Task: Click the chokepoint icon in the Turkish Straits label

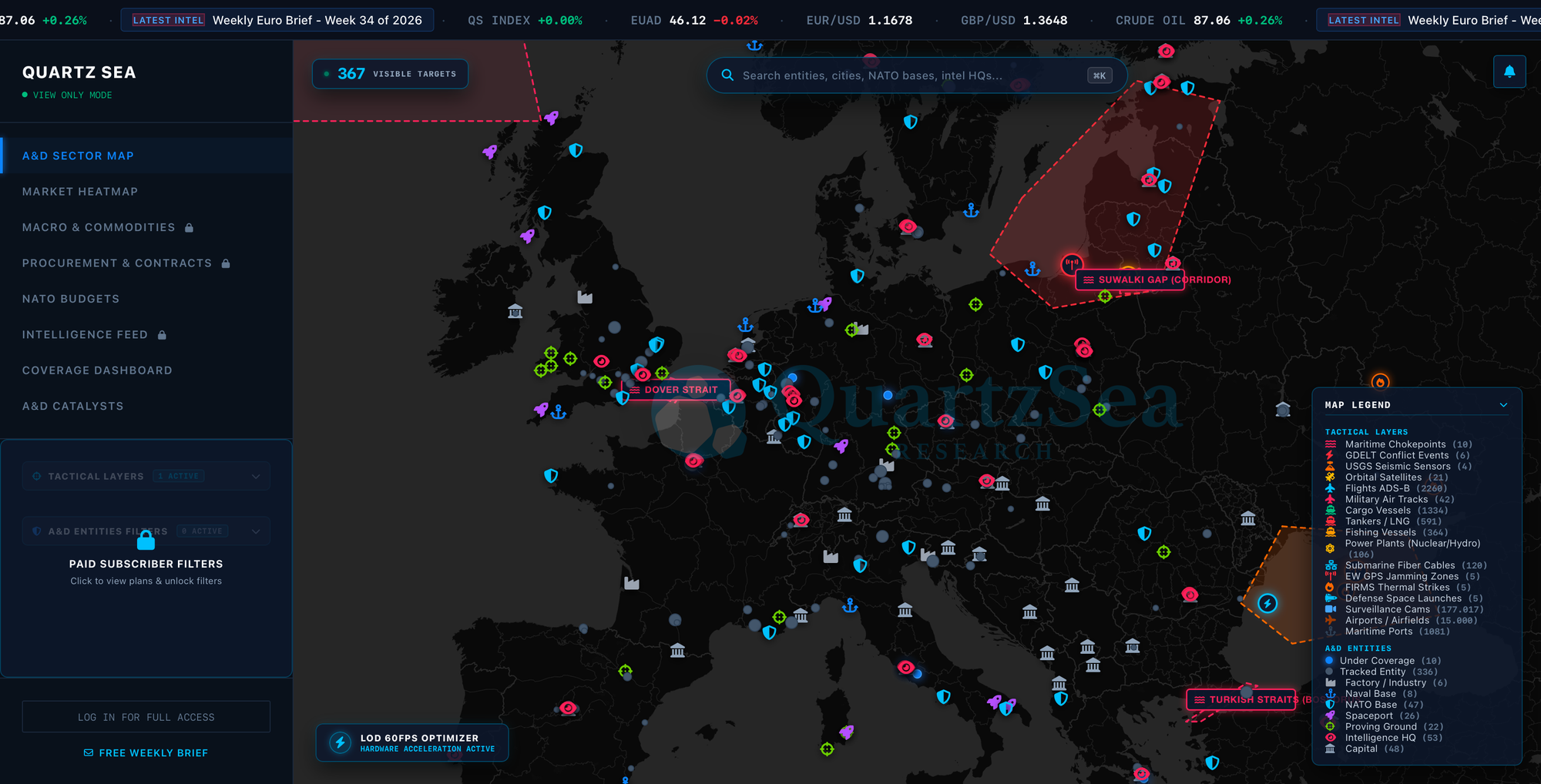Action: pyautogui.click(x=1200, y=699)
